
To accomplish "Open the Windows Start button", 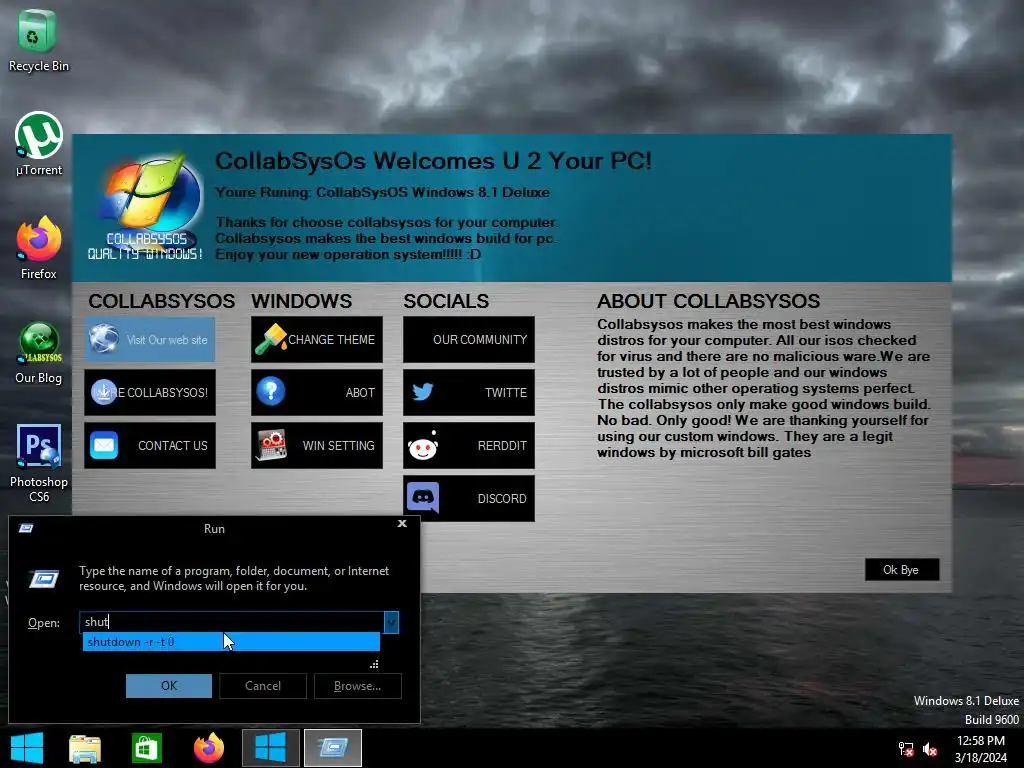I will pyautogui.click(x=27, y=748).
